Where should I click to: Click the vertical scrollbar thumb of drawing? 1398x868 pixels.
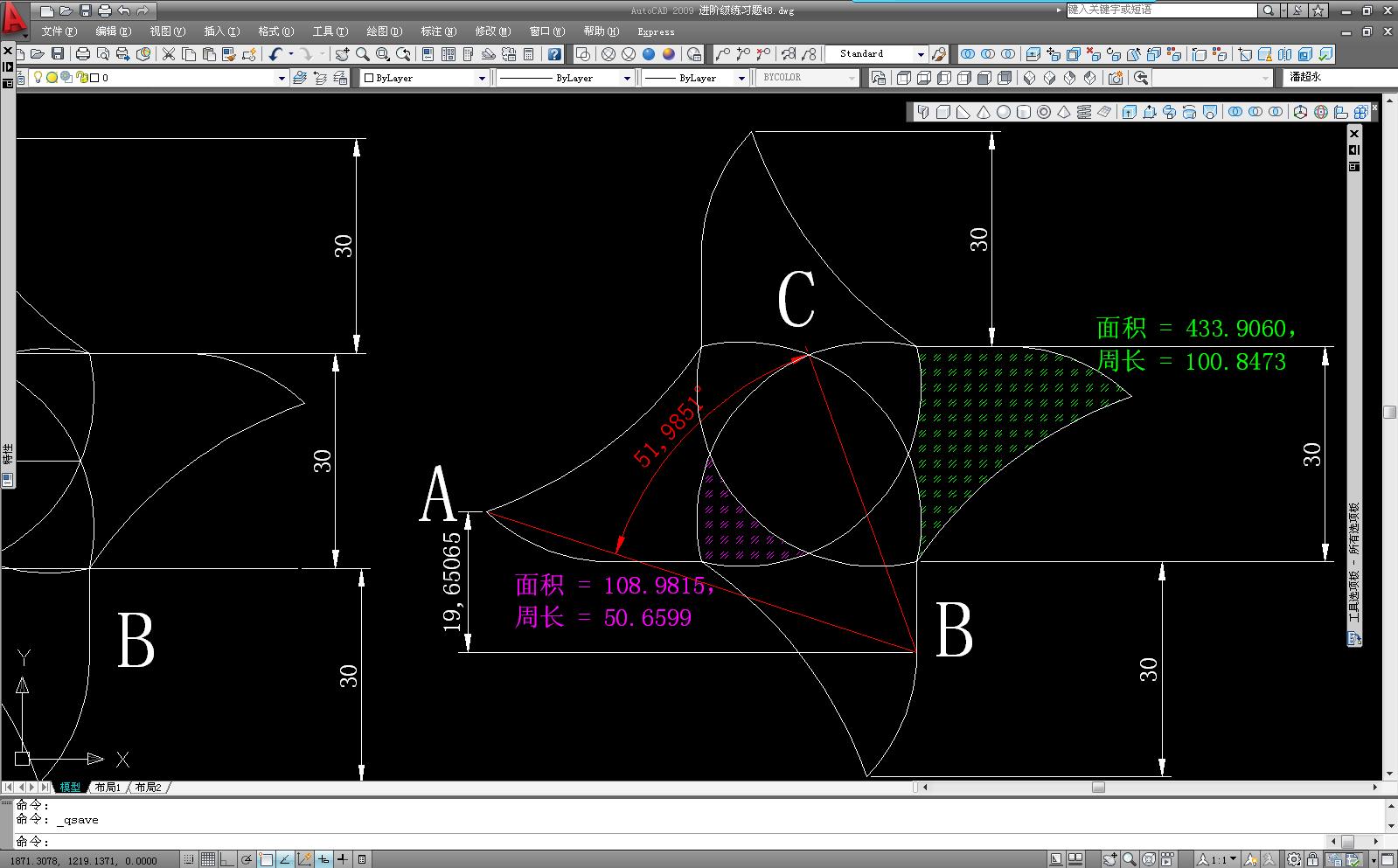coord(1390,413)
